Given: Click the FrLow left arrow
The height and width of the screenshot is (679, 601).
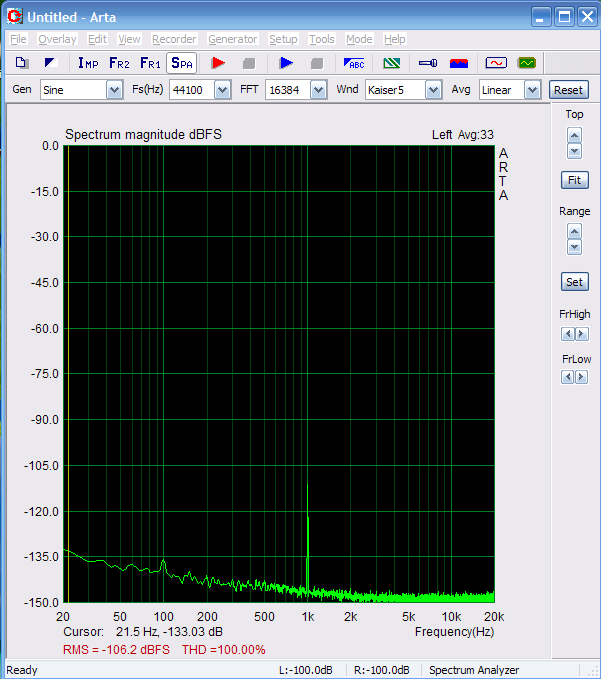Looking at the screenshot, I should (x=568, y=377).
